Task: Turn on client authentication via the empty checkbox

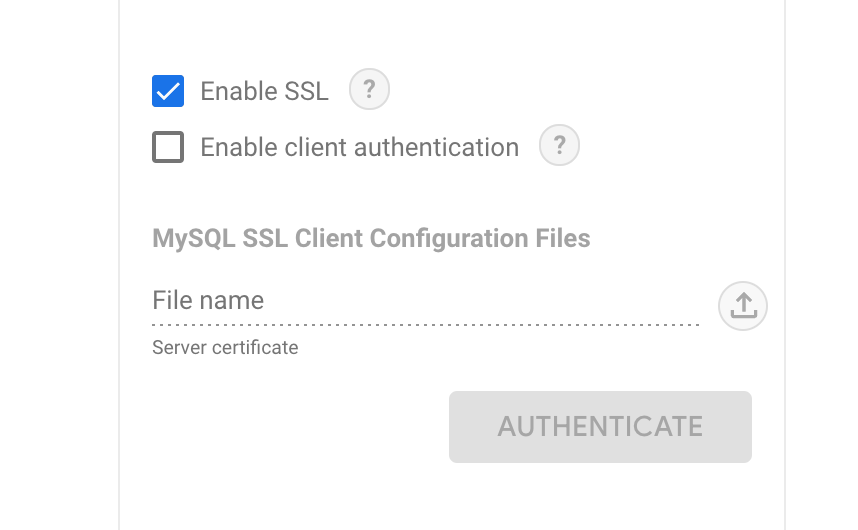Action: click(x=168, y=147)
